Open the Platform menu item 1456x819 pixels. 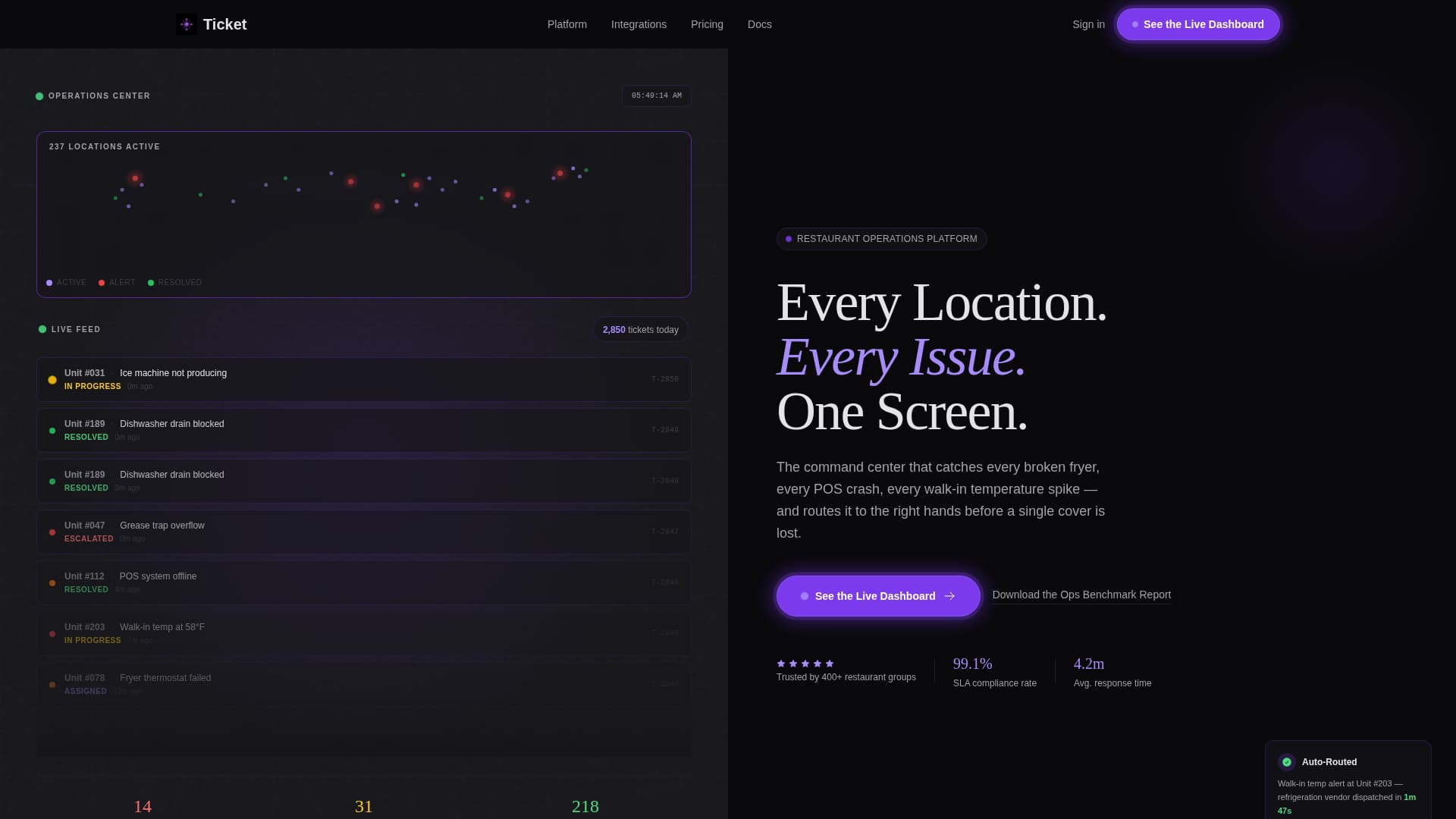pos(567,24)
